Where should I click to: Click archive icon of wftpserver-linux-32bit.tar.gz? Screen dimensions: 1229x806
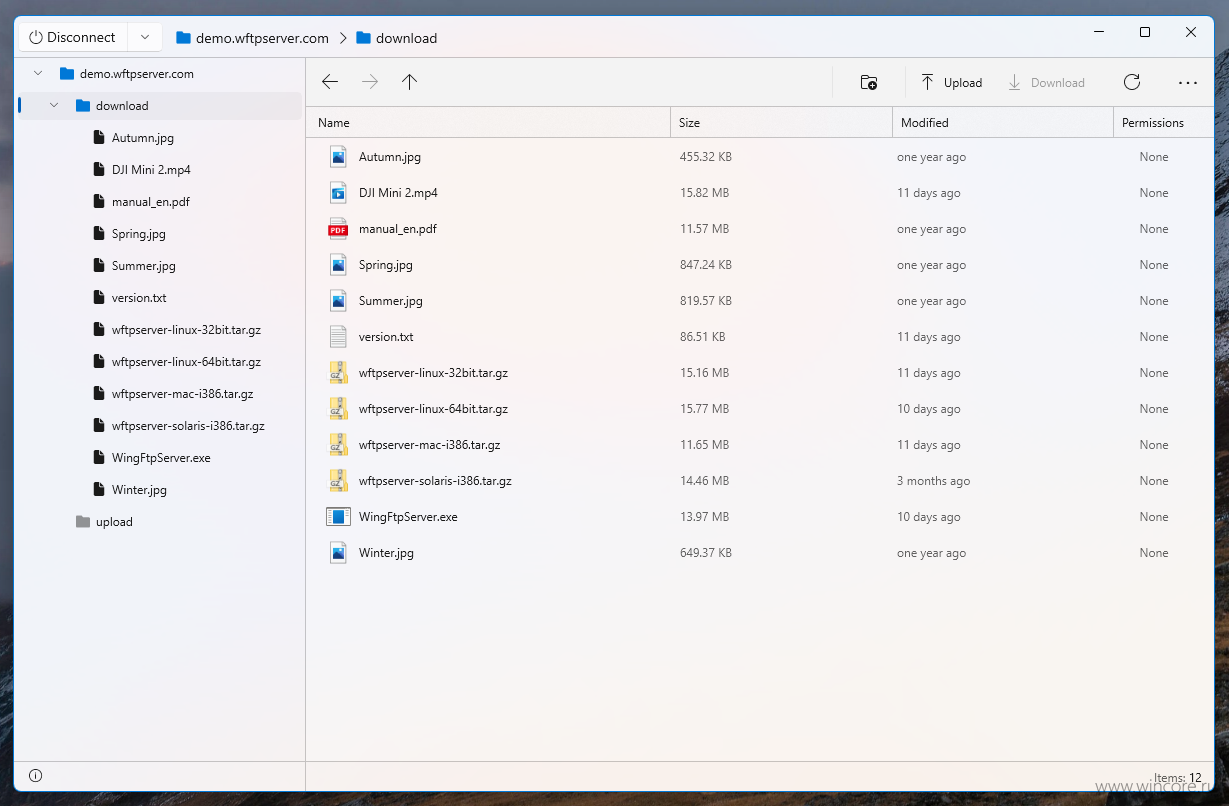(x=338, y=373)
